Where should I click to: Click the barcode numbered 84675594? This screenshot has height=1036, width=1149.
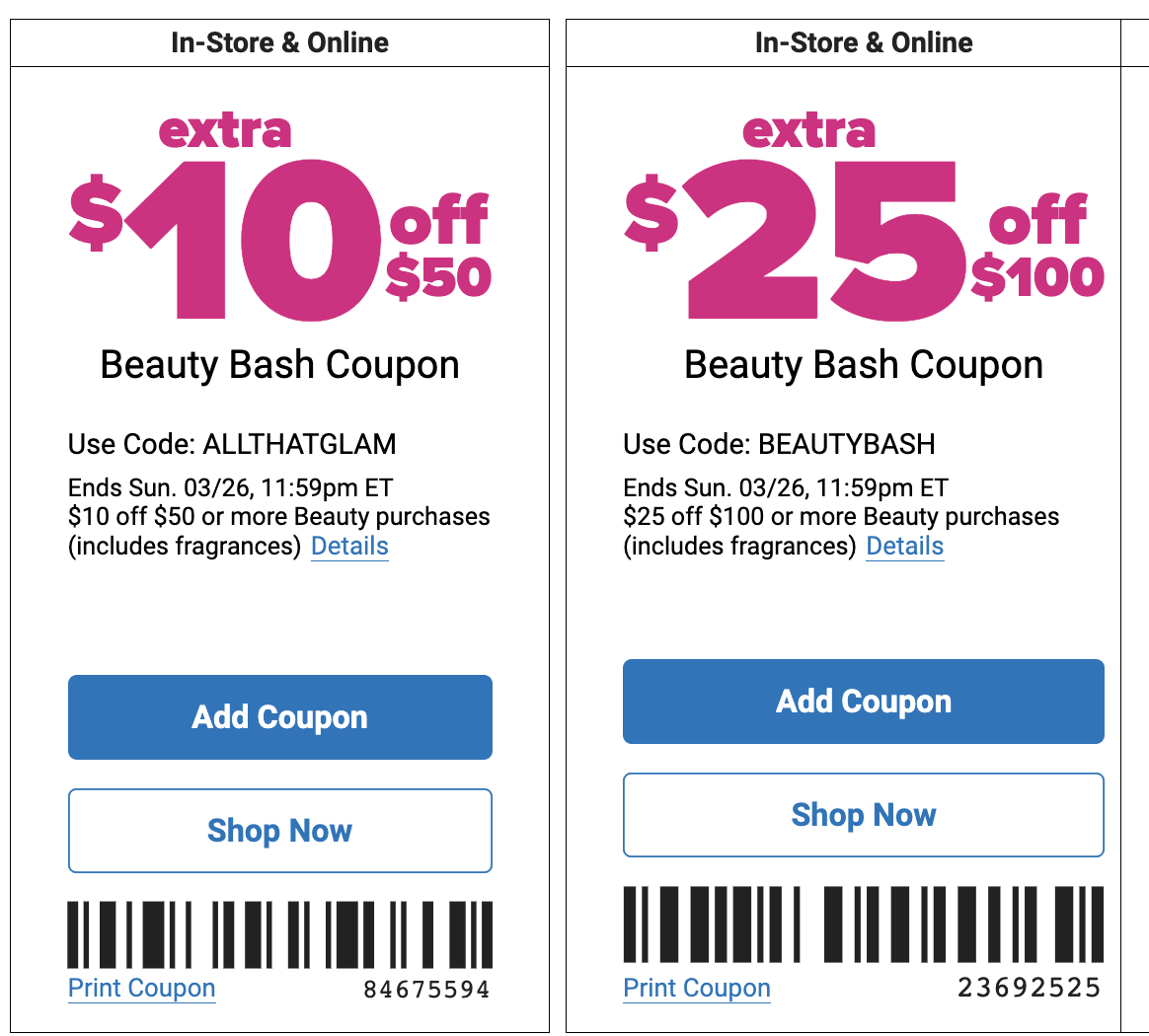pyautogui.click(x=279, y=934)
